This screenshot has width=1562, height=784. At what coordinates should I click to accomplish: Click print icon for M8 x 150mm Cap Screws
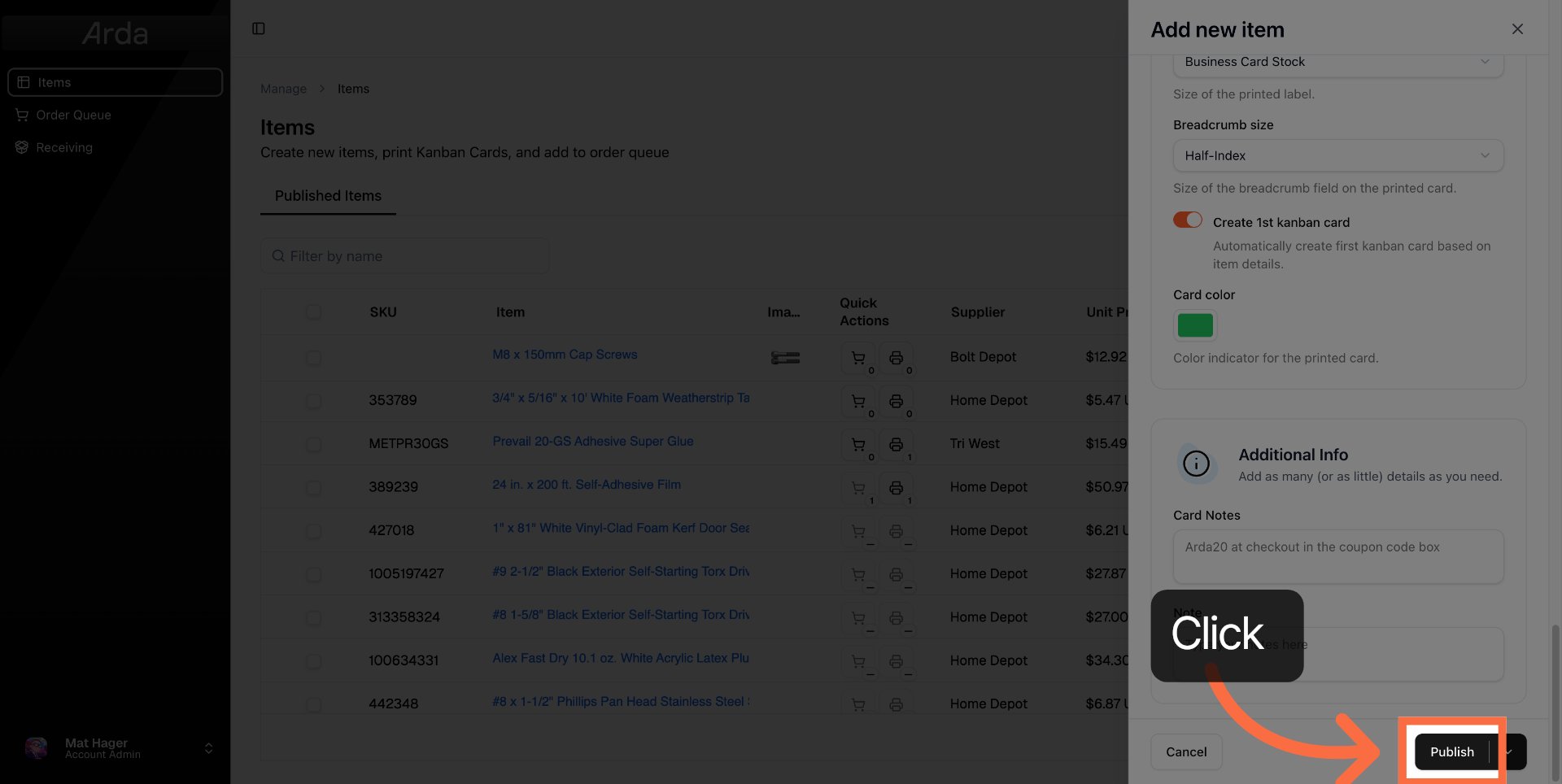point(896,358)
